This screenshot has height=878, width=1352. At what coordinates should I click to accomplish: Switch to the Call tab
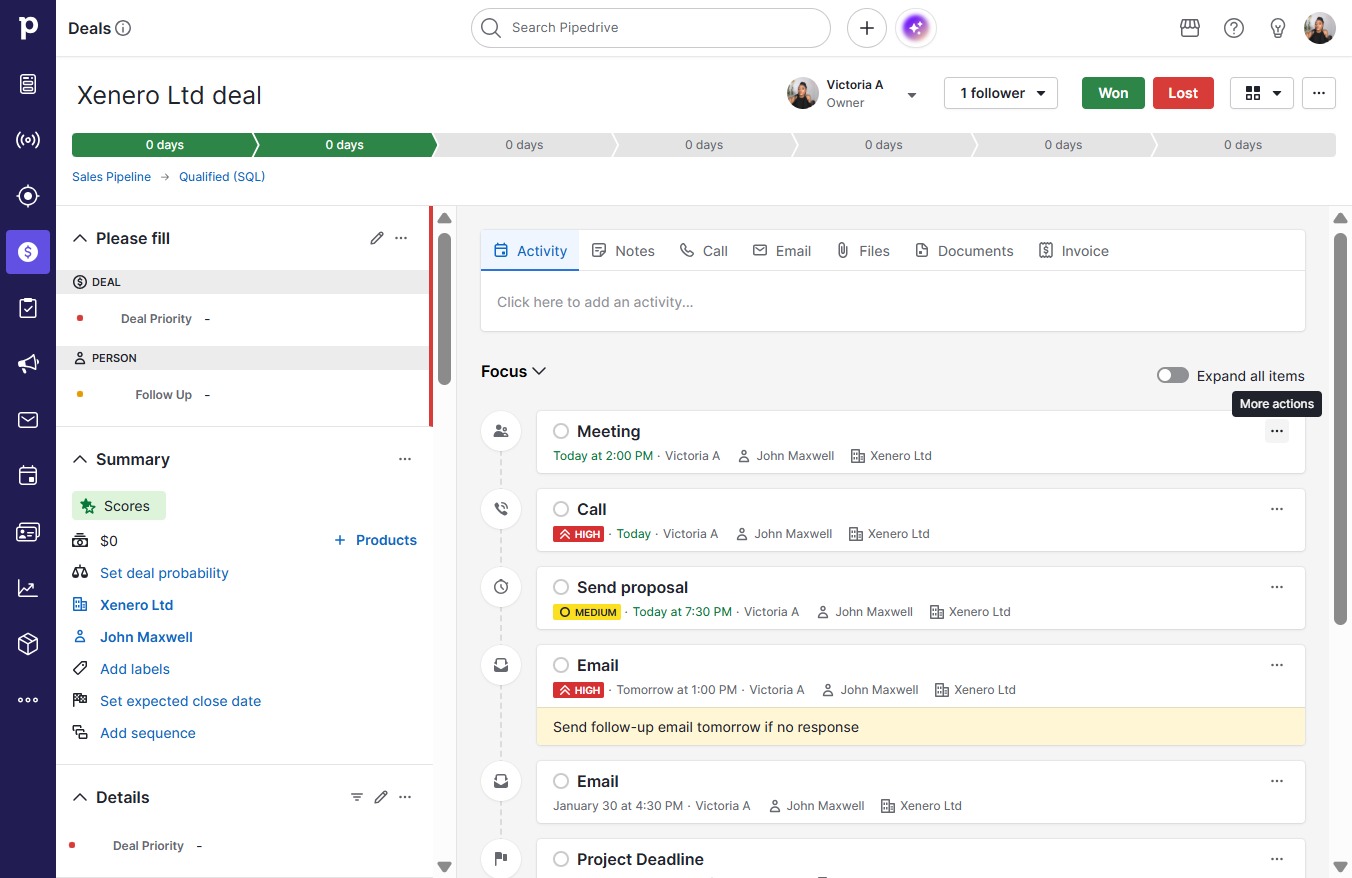[x=704, y=251]
